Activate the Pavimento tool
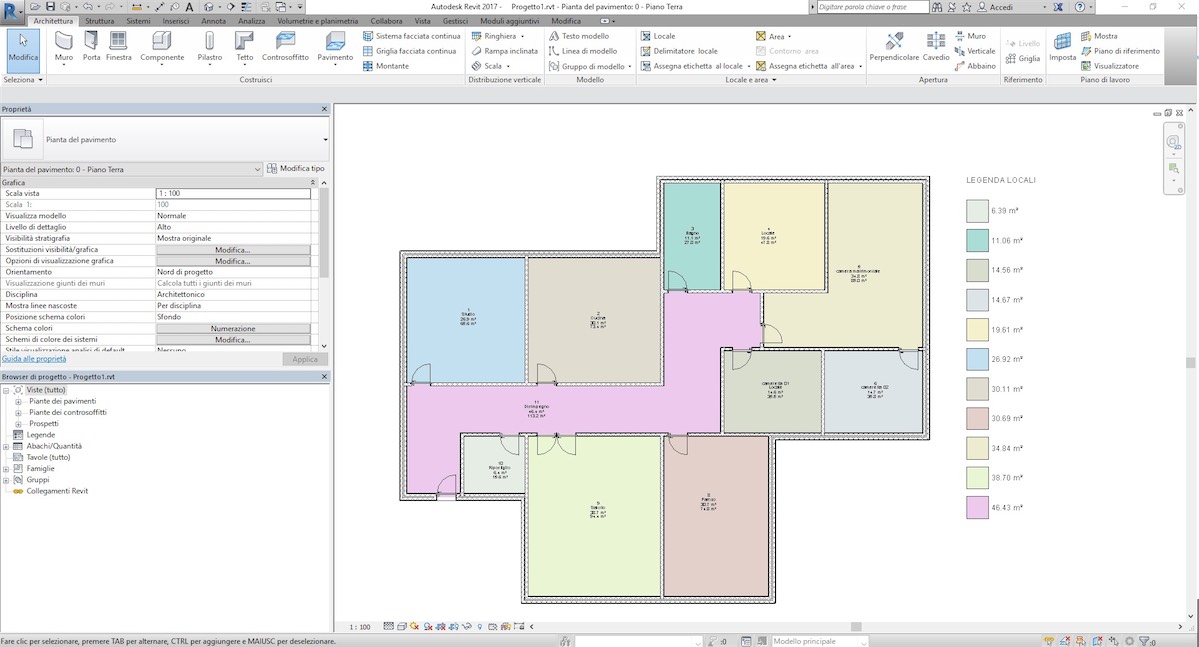This screenshot has height=647, width=1199. (x=335, y=45)
